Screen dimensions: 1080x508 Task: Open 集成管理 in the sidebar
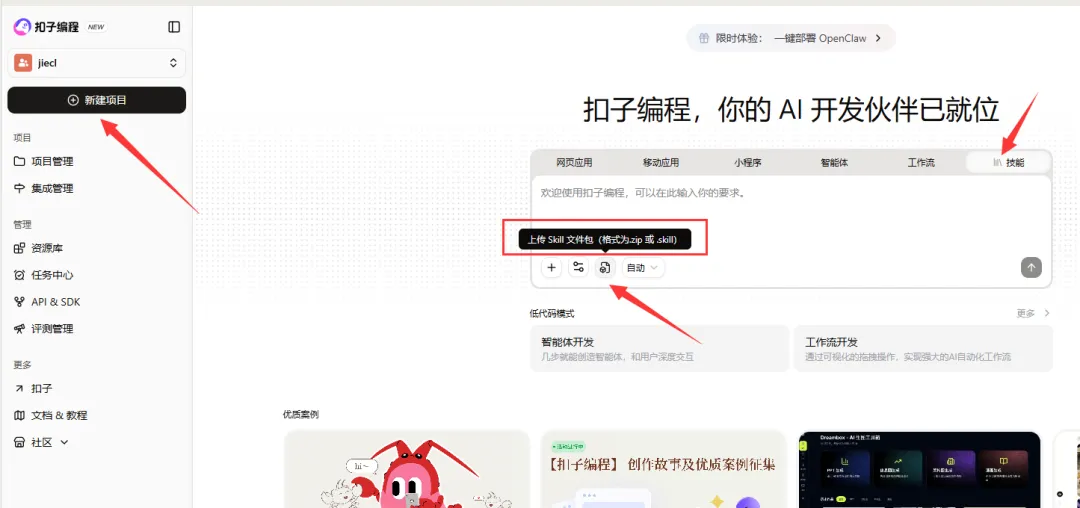(x=52, y=188)
